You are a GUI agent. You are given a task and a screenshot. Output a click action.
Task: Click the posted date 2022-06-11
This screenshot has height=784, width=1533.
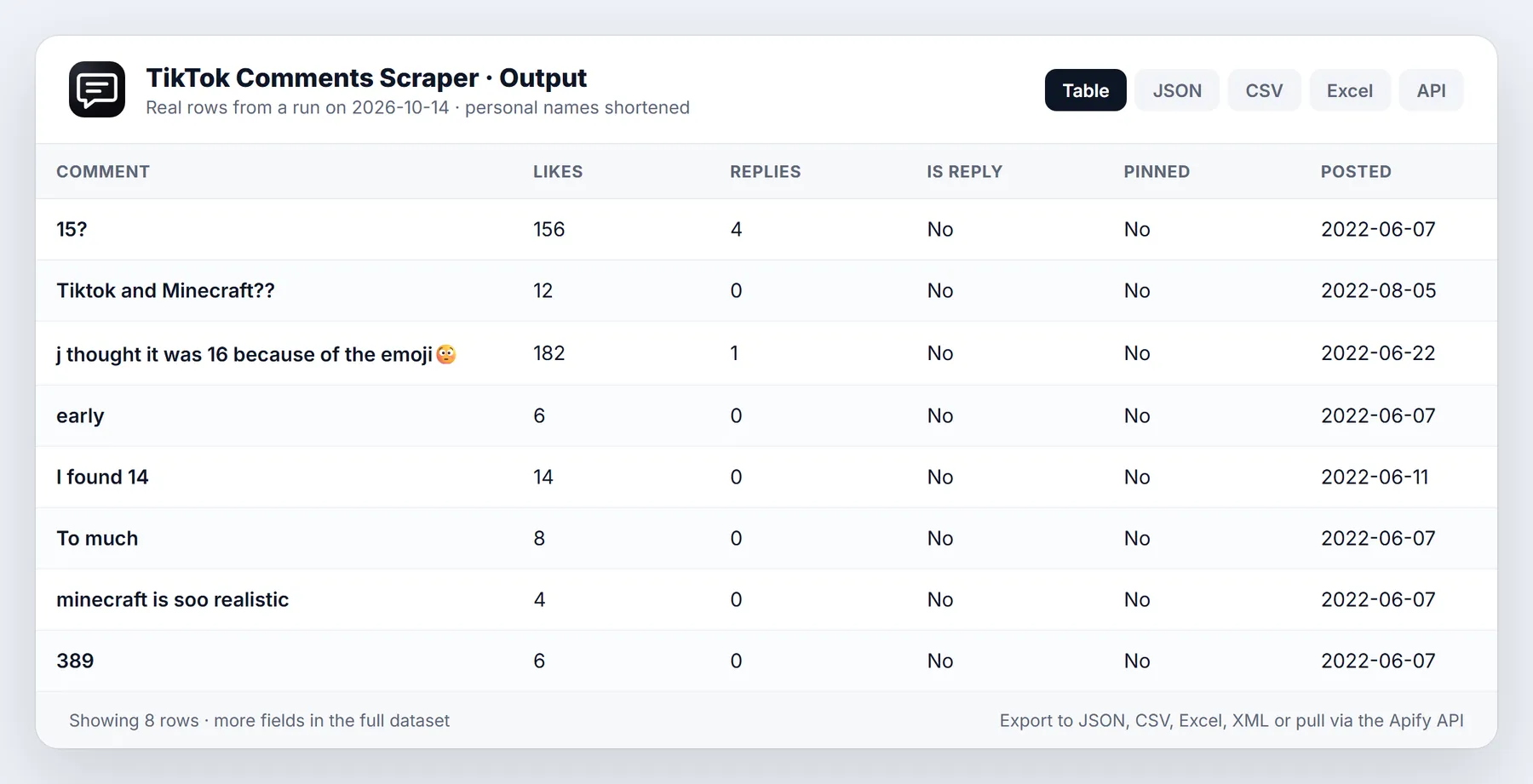tap(1375, 478)
